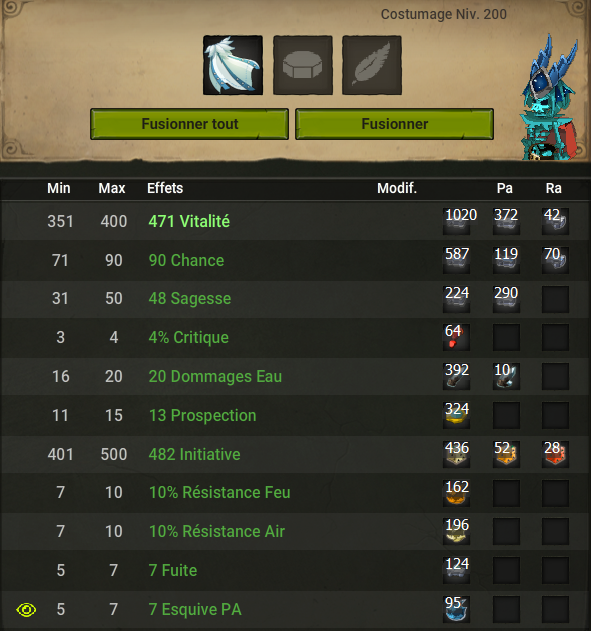The image size is (591, 631).
Task: Click the Fusionner tout button
Action: [x=189, y=124]
